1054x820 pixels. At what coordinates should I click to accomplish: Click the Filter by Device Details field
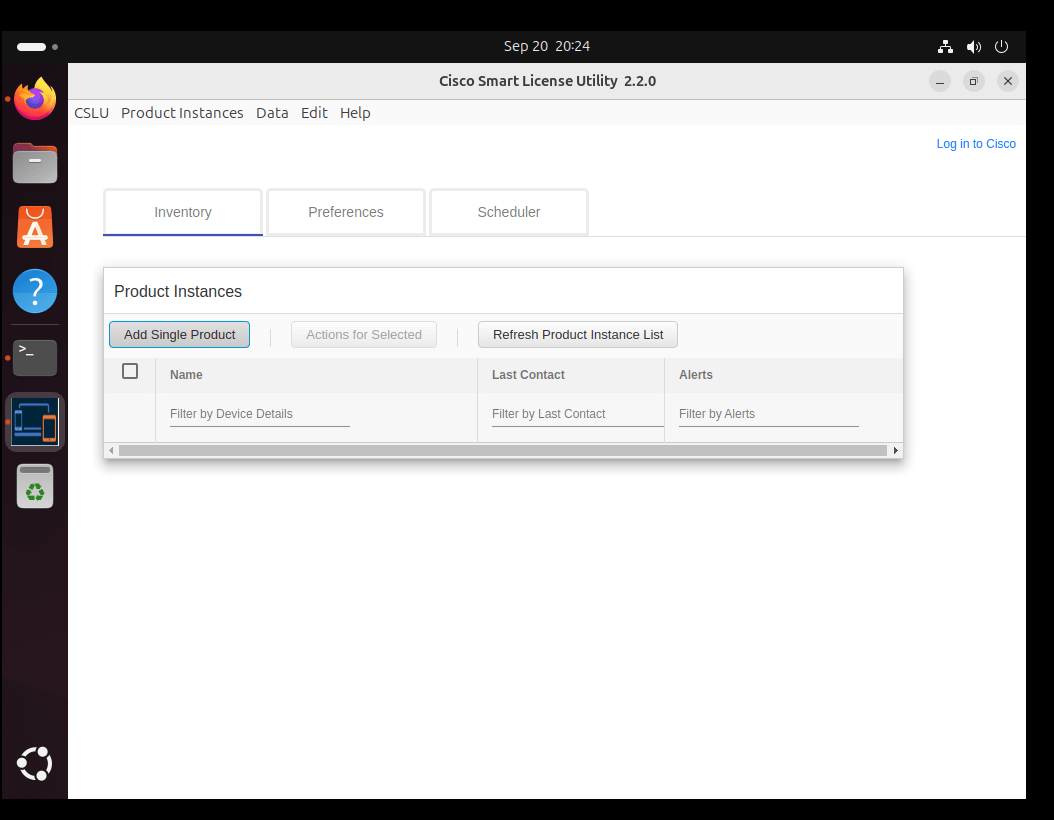coord(259,414)
